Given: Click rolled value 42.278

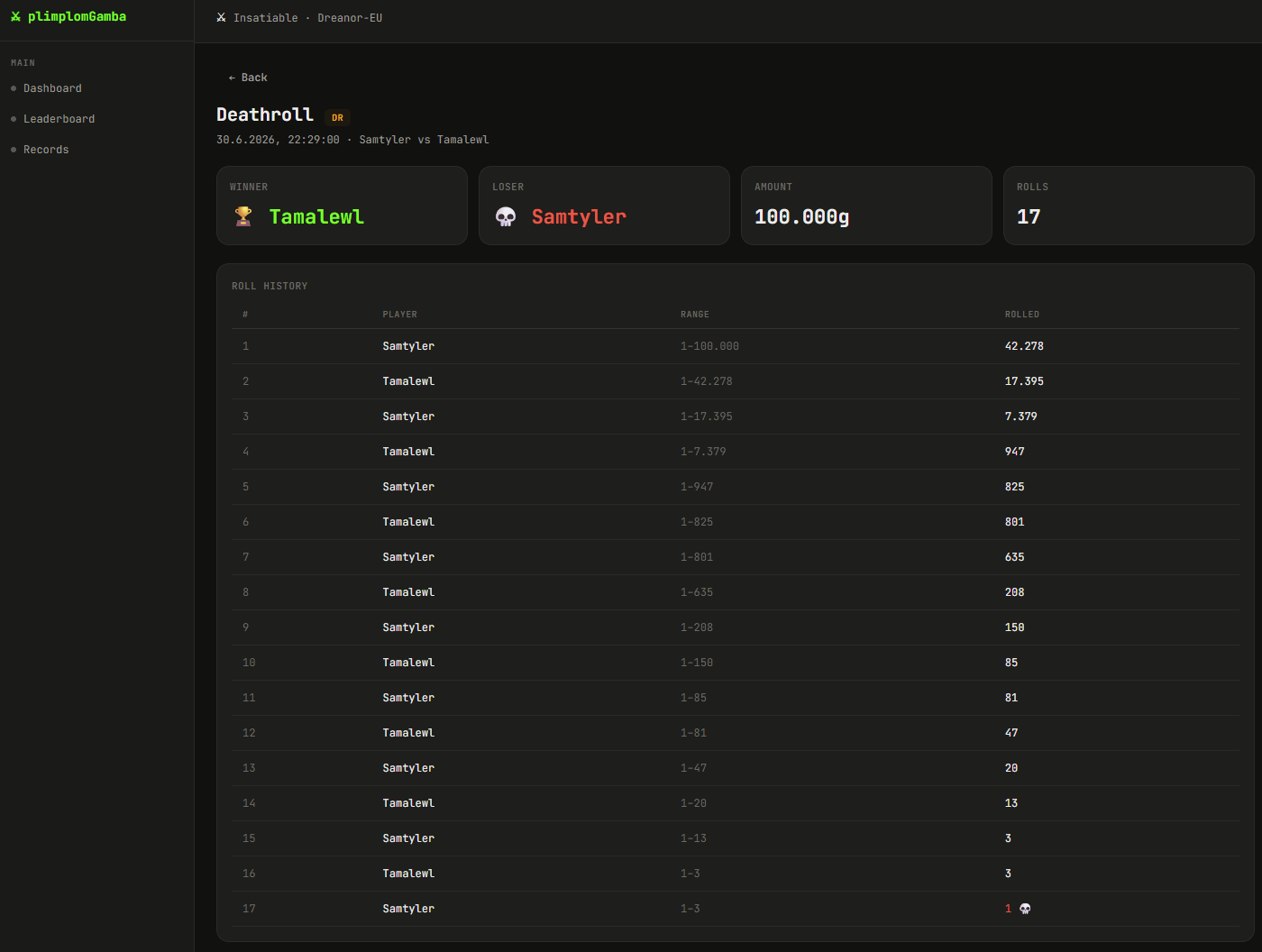Looking at the screenshot, I should tap(1024, 346).
